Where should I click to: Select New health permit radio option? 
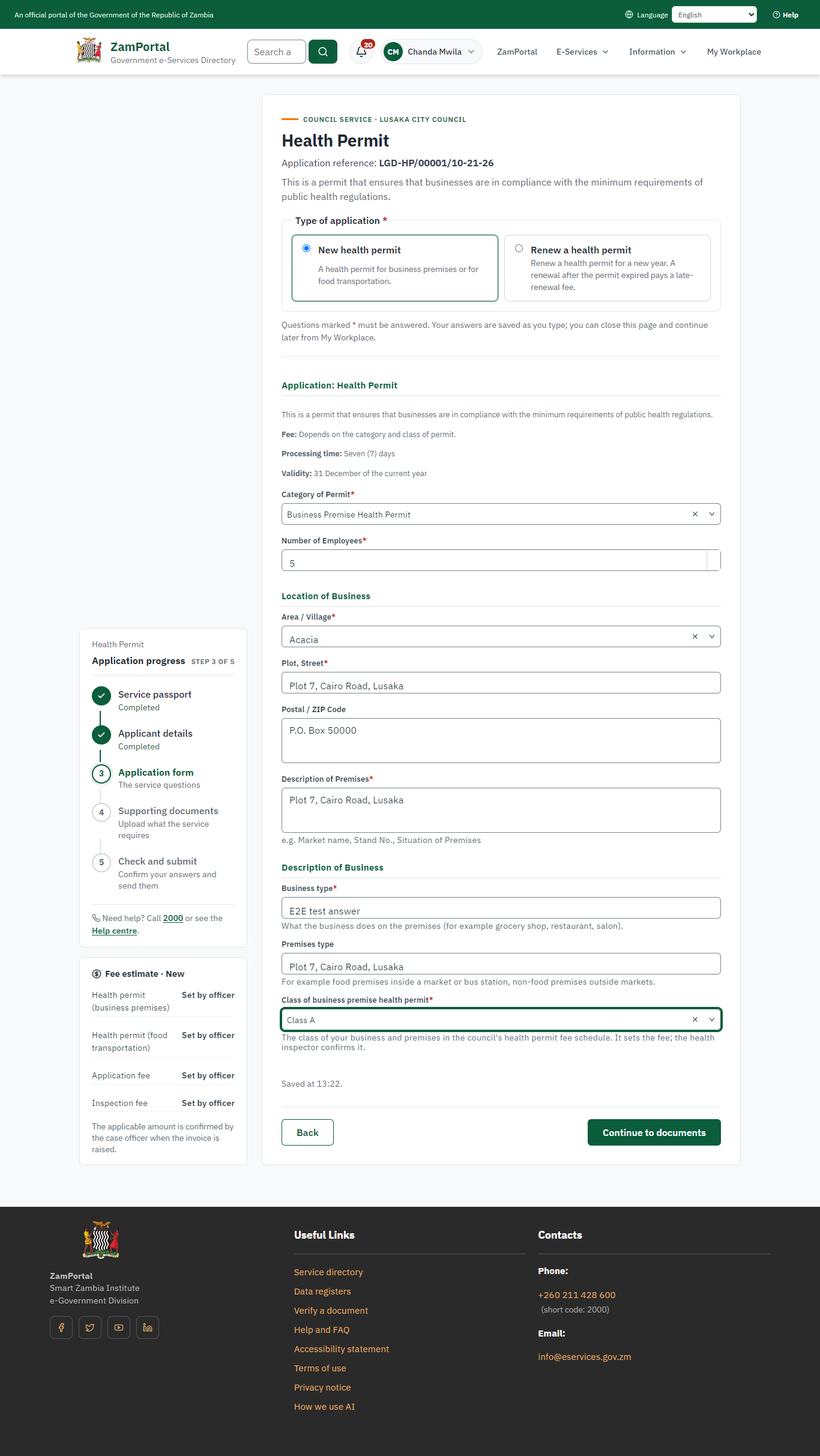point(307,249)
